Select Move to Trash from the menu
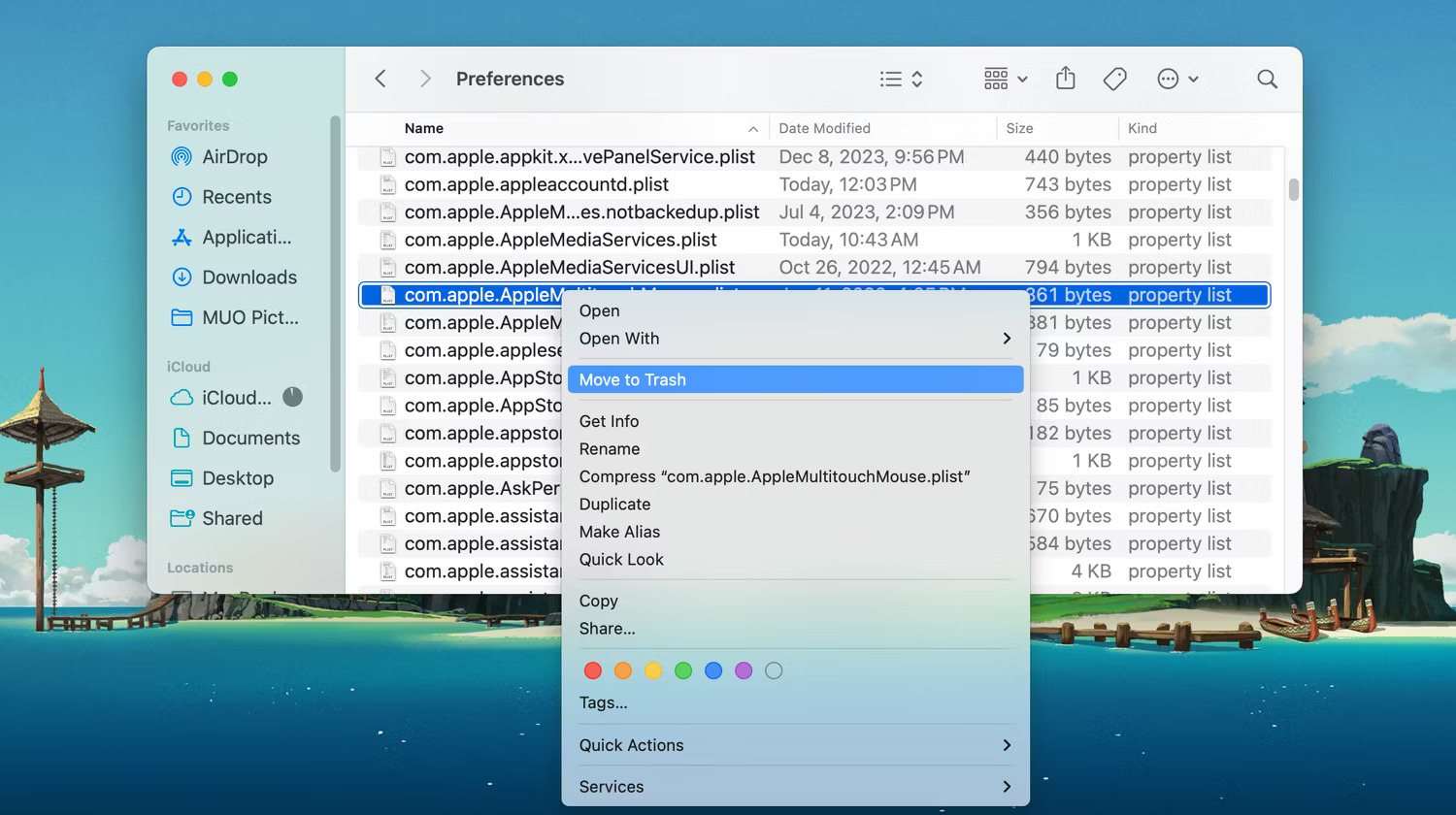Viewport: 1456px width, 815px height. tap(632, 379)
